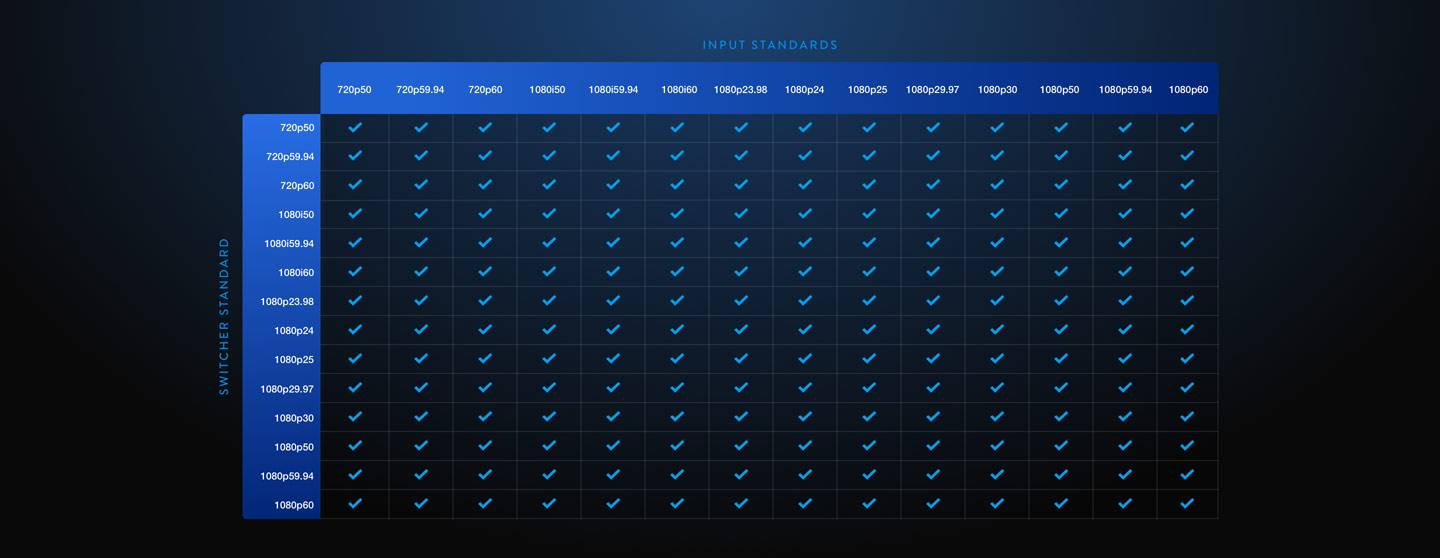The height and width of the screenshot is (558, 1440).
Task: Select the 1080i60 input column header
Action: (x=679, y=90)
